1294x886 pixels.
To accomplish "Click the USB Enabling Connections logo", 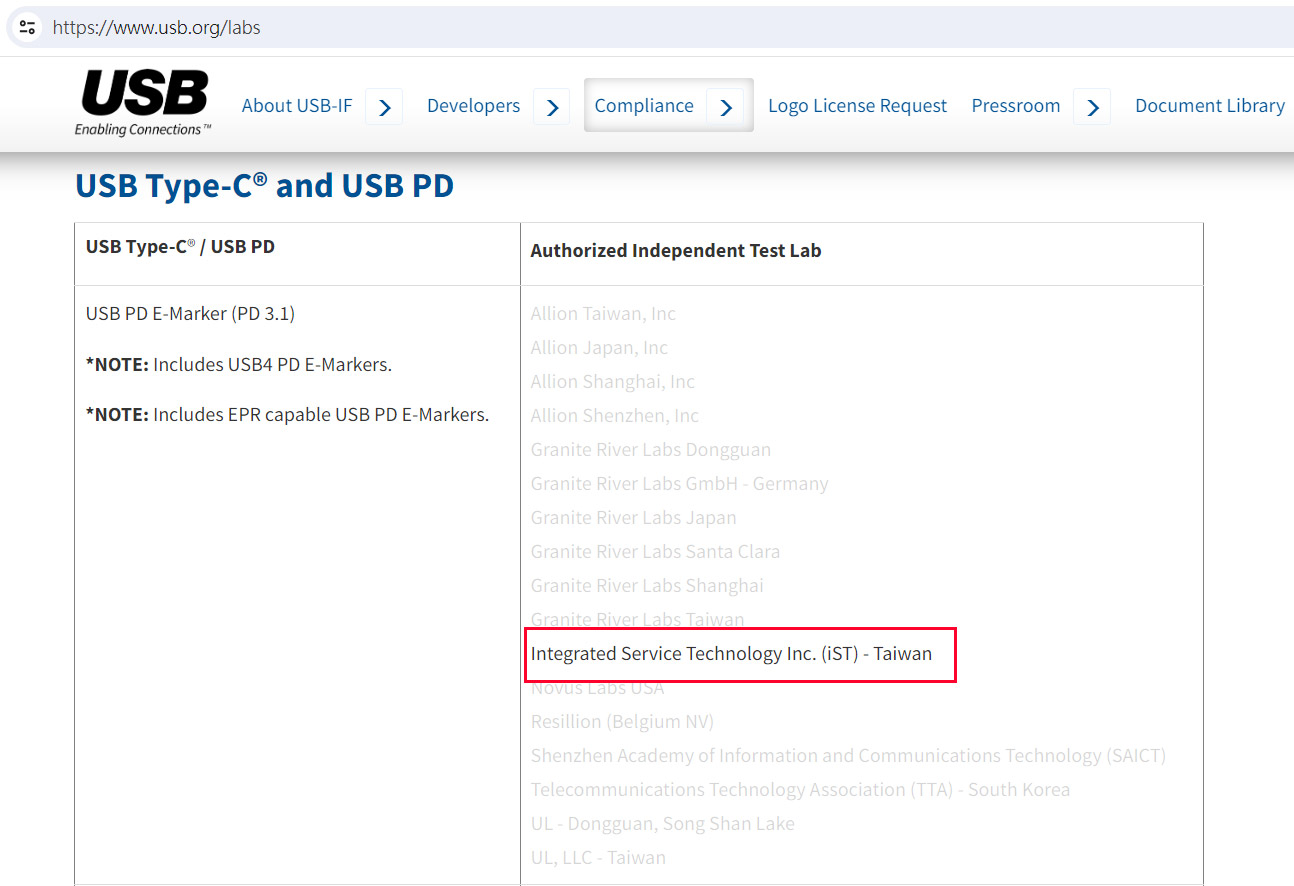I will (x=144, y=104).
